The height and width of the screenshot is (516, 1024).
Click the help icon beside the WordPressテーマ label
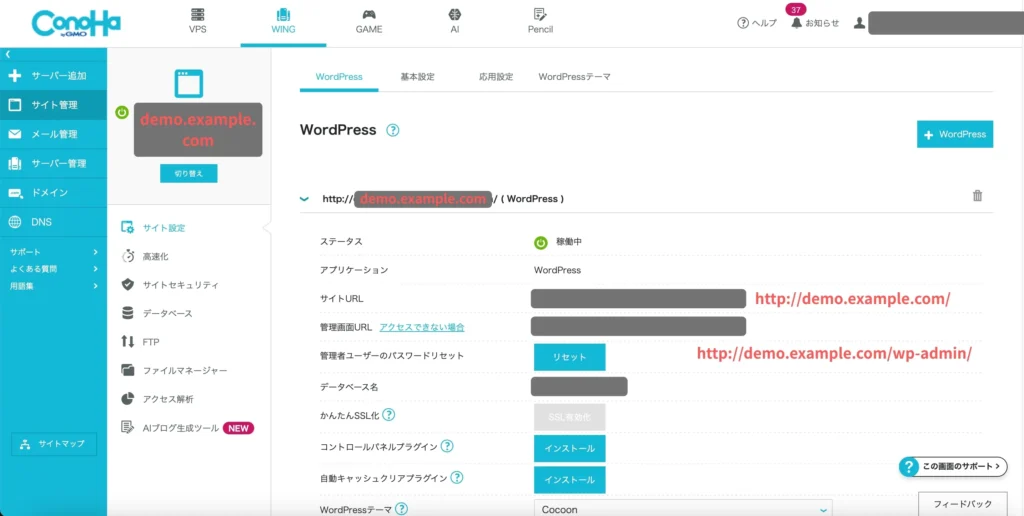(x=402, y=509)
